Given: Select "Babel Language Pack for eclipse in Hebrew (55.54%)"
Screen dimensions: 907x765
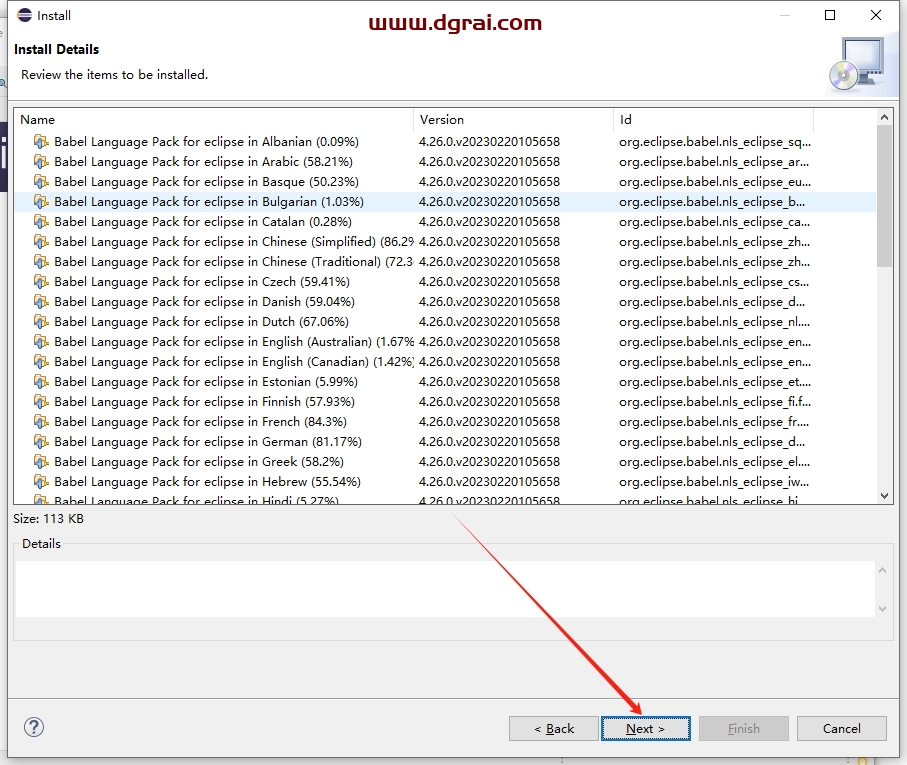Looking at the screenshot, I should coord(208,482).
